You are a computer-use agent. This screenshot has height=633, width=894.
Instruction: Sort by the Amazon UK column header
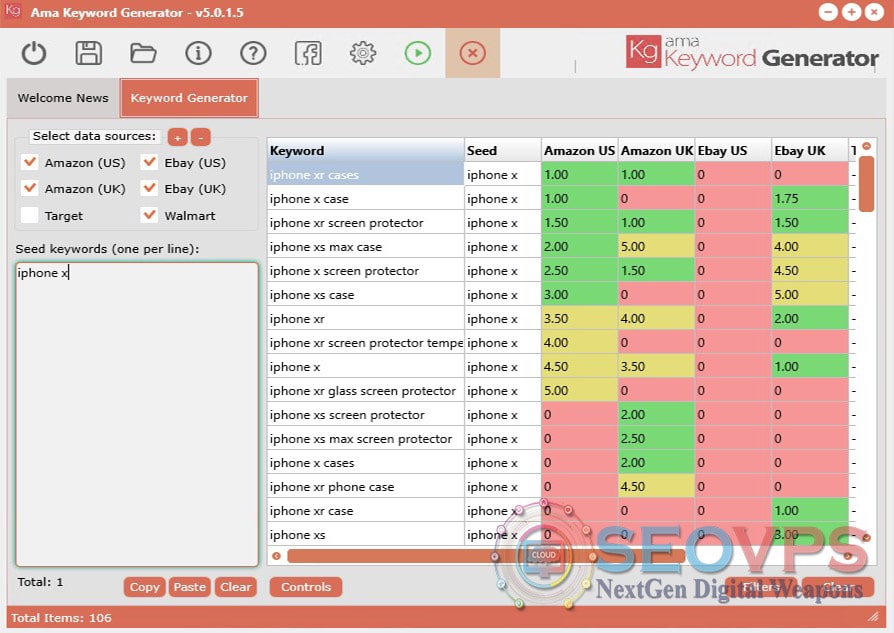pyautogui.click(x=656, y=151)
